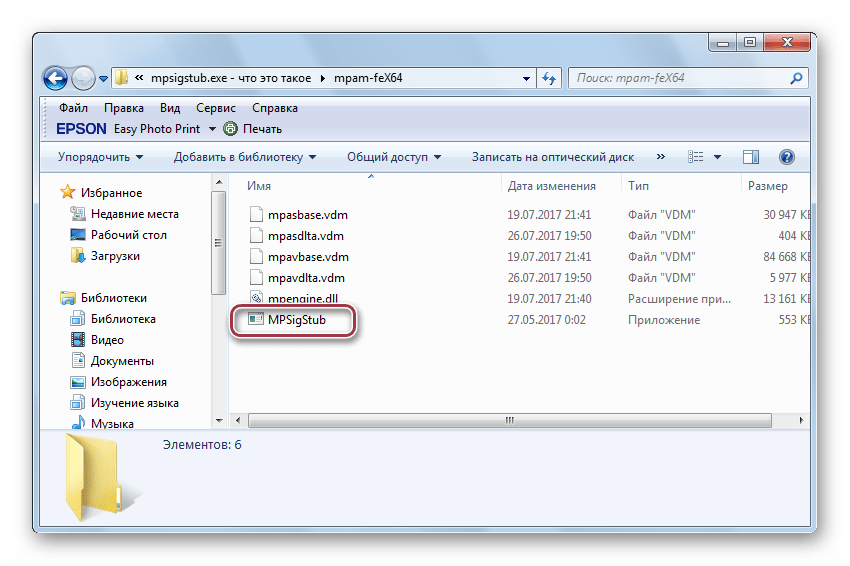850x566 pixels.
Task: Open the Правка menu
Action: click(124, 108)
